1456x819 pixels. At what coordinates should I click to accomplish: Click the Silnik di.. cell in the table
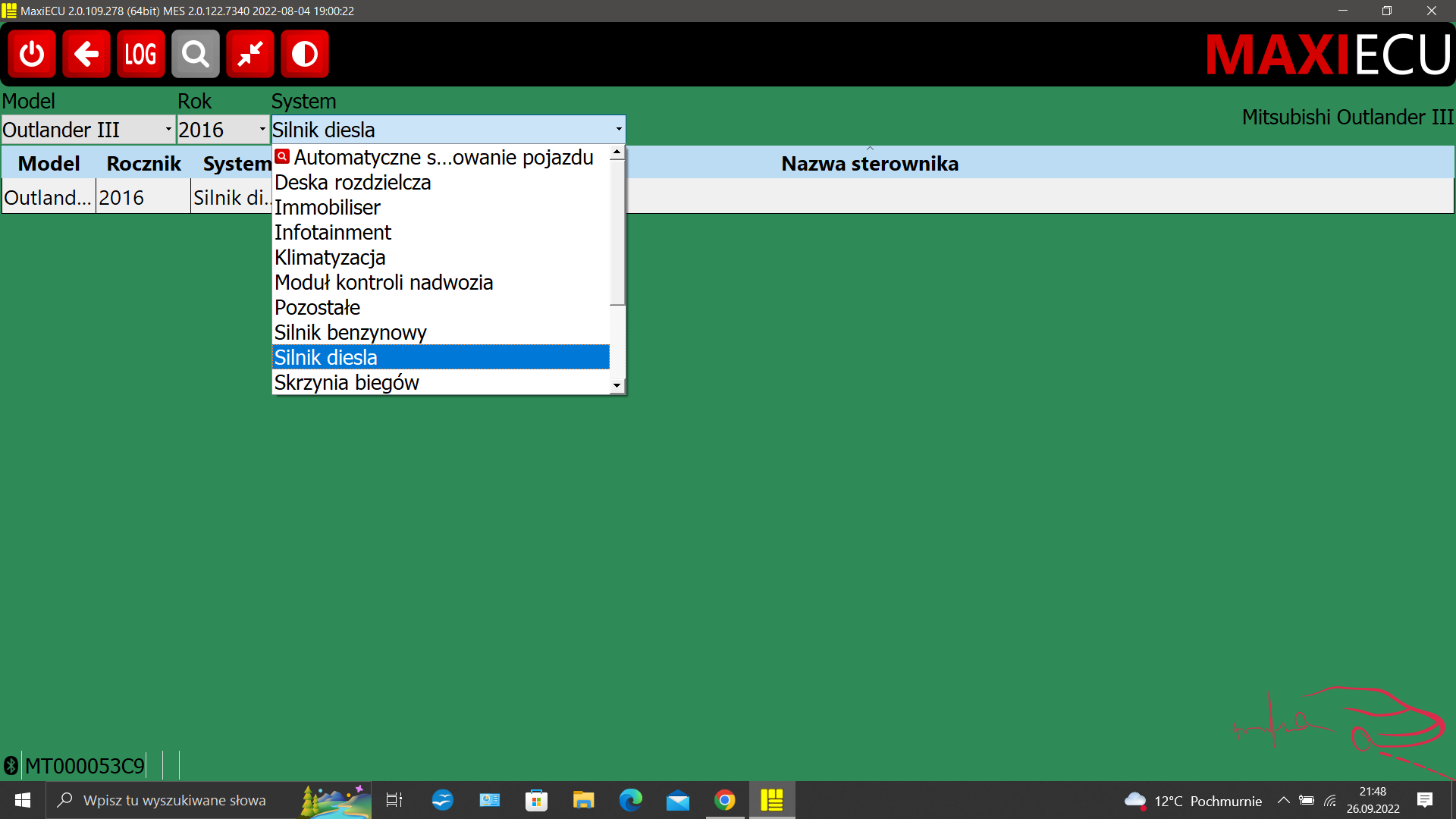click(x=232, y=197)
